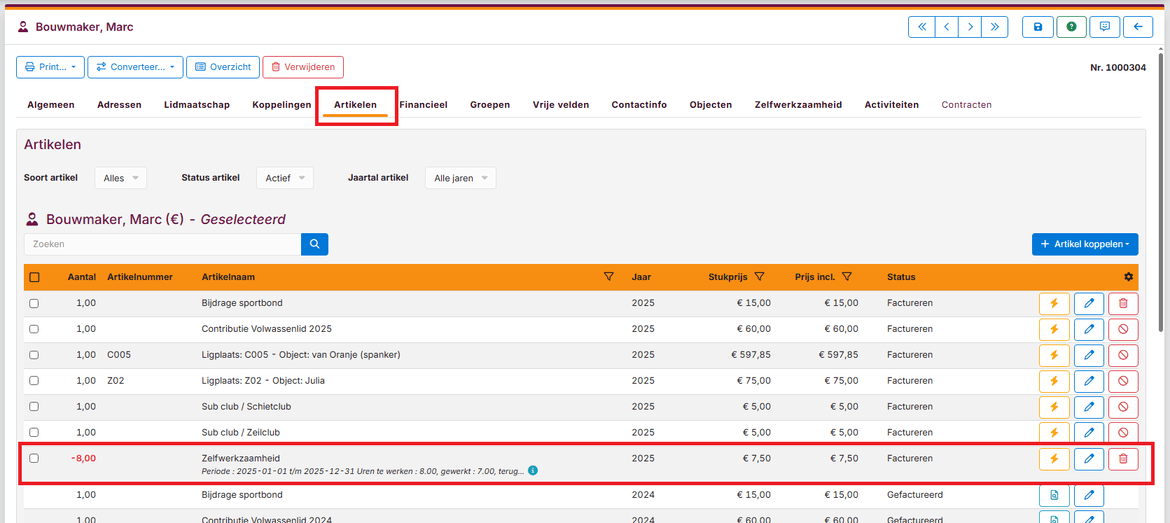
Task: Open the feedback chat bubble icon
Action: point(1104,27)
